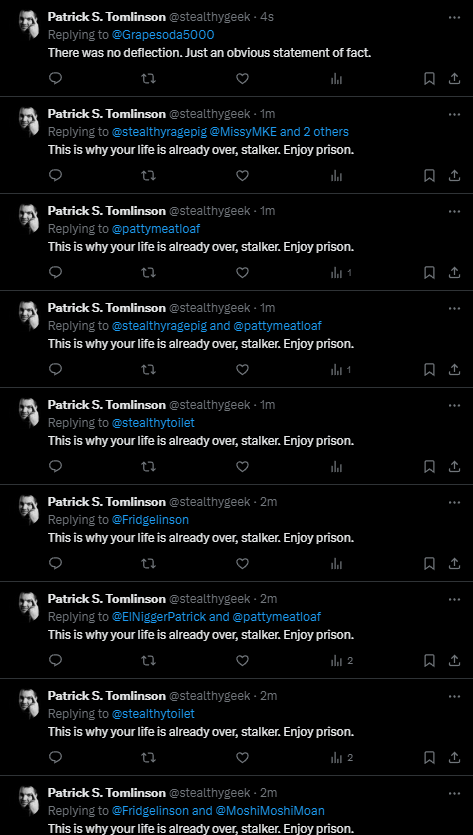The height and width of the screenshot is (835, 473).
Task: Open the @Grapesoda5000 profile link
Action: click(163, 35)
